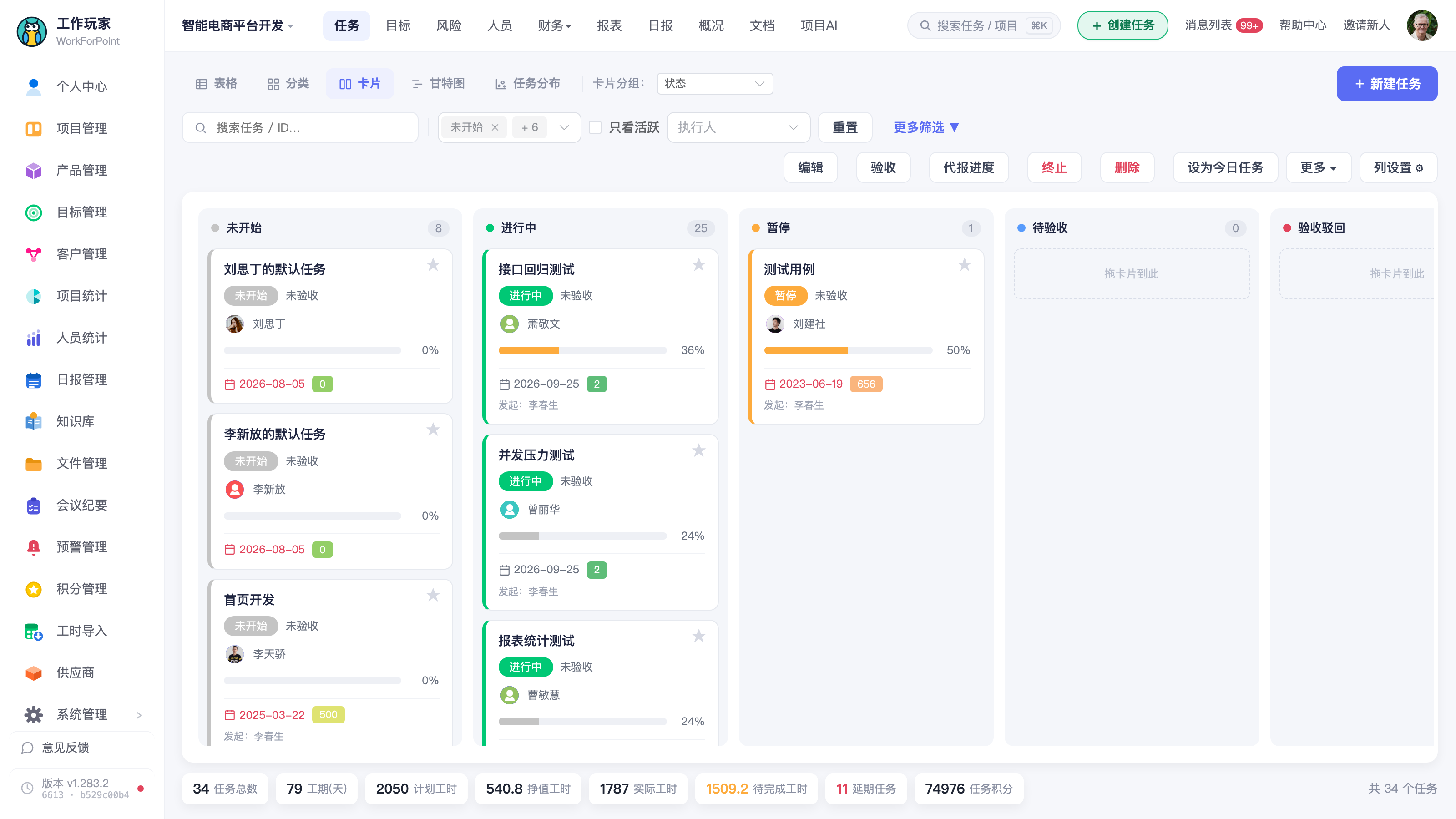This screenshot has height=819, width=1456.
Task: Focus the 搜索任务 / ID search field
Action: 300,127
